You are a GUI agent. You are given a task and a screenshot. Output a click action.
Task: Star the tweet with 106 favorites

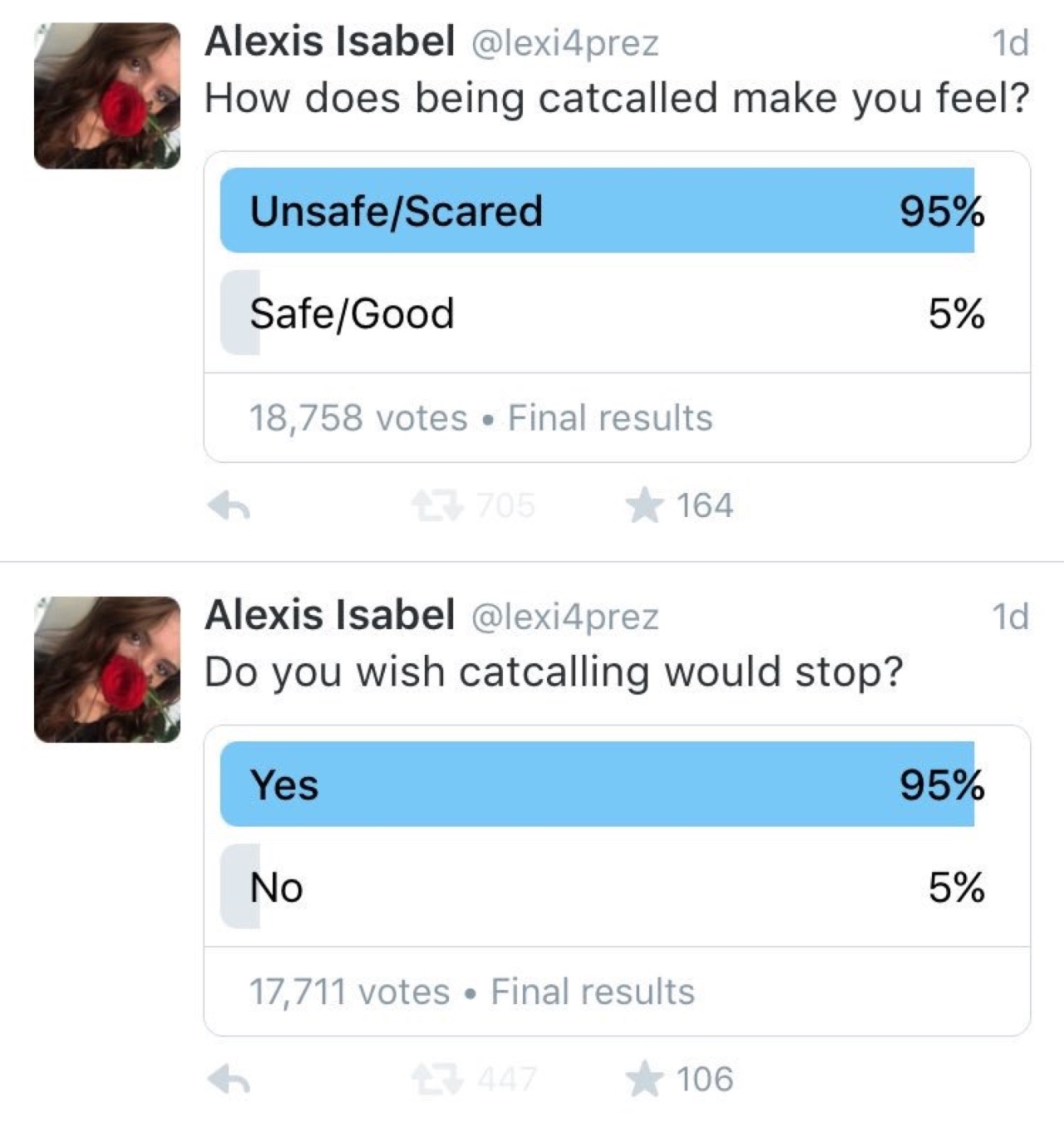click(x=645, y=1079)
